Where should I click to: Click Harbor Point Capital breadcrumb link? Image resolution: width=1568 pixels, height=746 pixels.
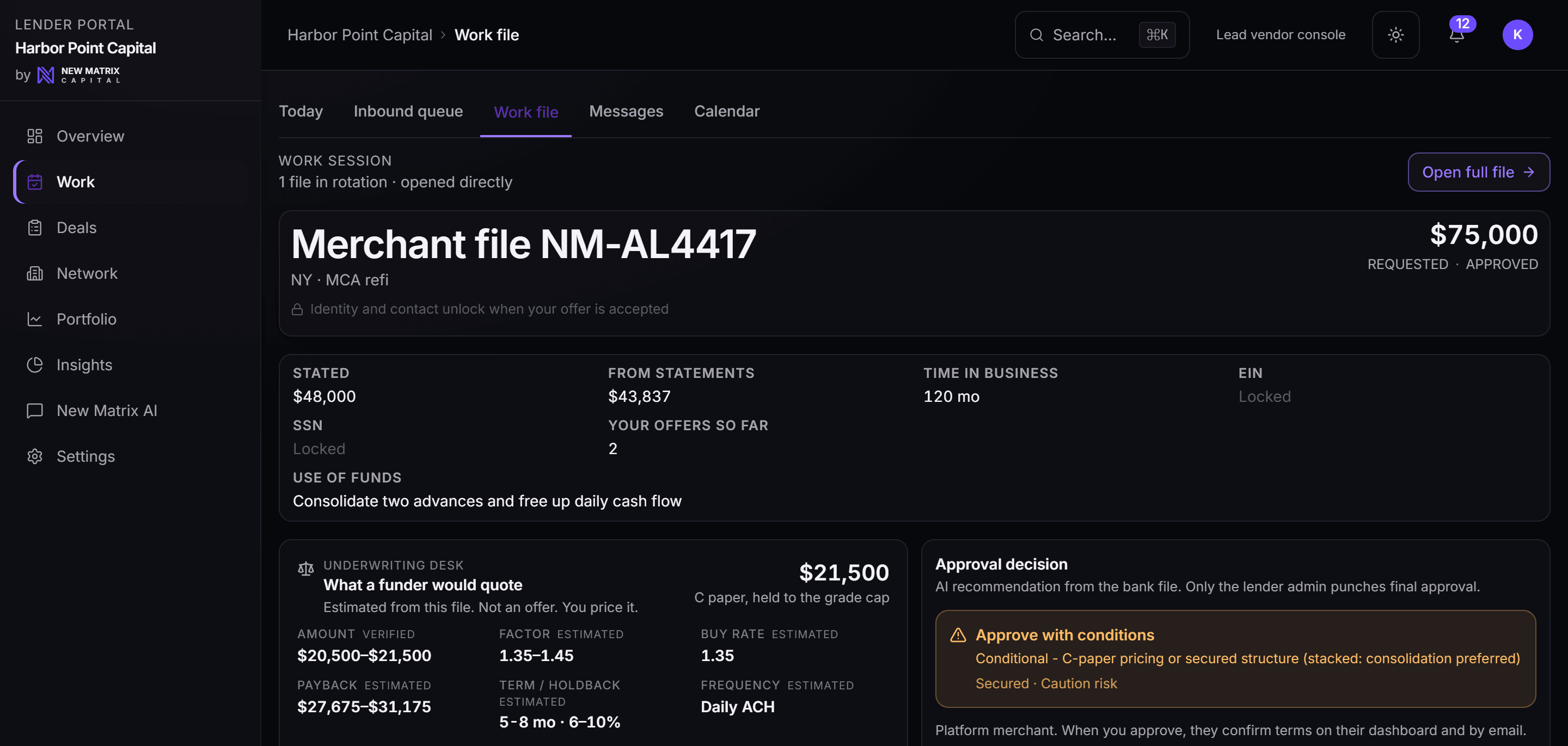tap(359, 35)
